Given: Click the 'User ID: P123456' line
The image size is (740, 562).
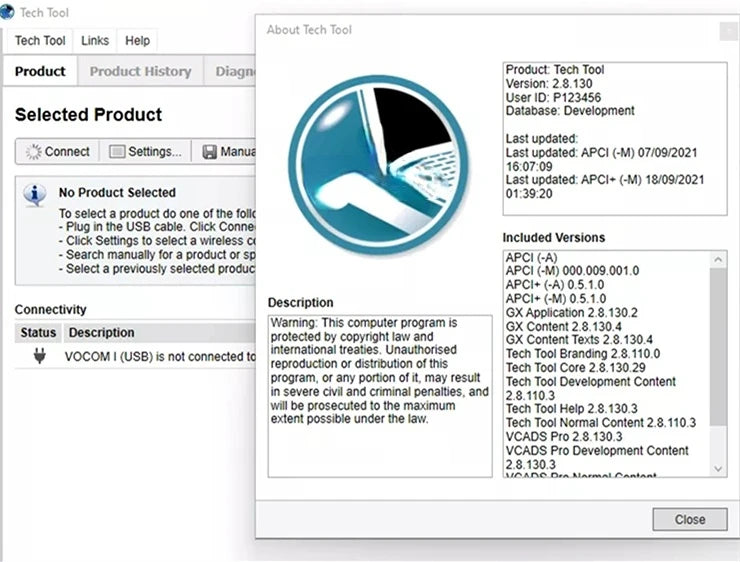Looking at the screenshot, I should pyautogui.click(x=553, y=97).
